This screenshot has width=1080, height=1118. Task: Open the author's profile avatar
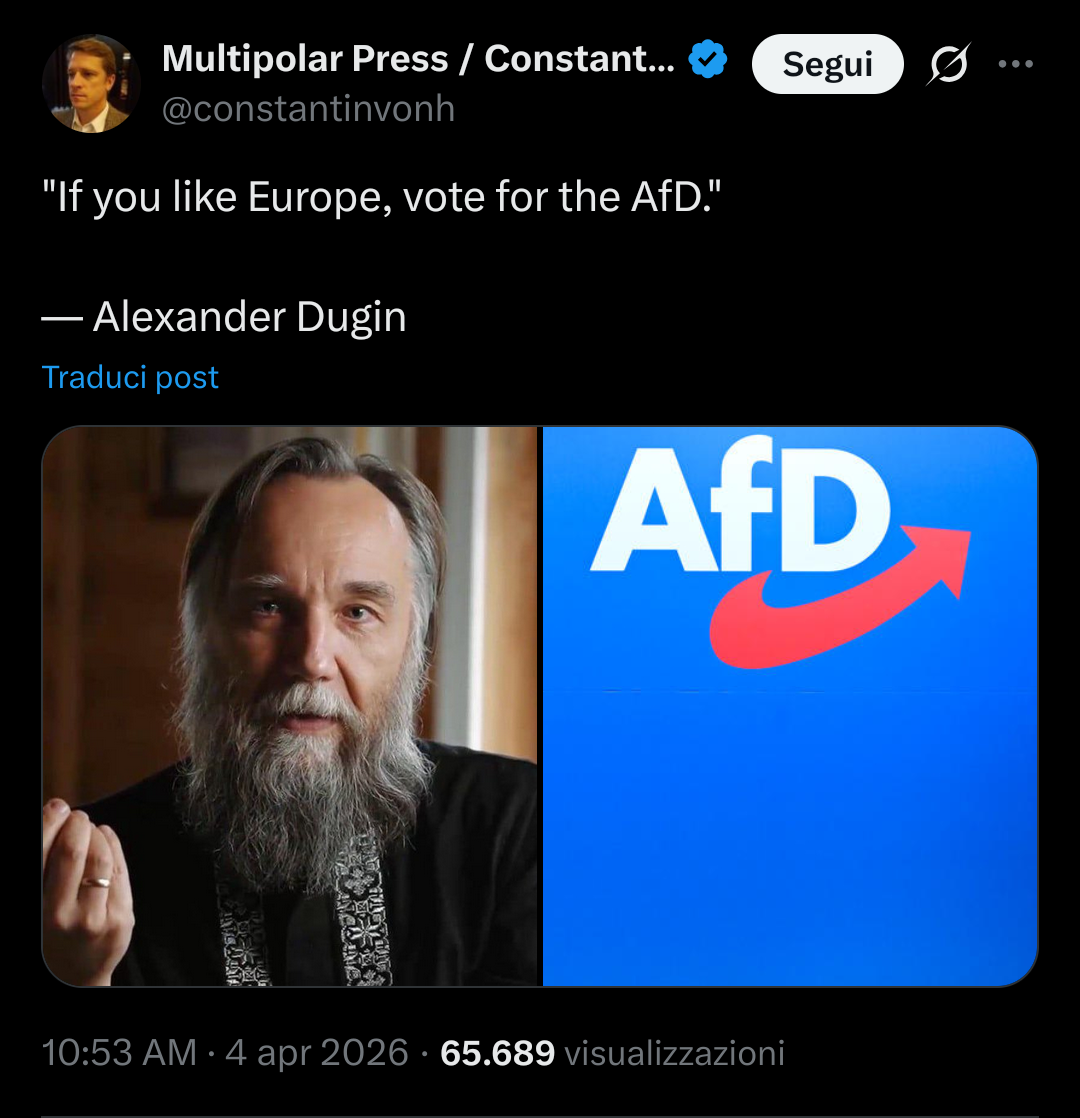coord(92,84)
